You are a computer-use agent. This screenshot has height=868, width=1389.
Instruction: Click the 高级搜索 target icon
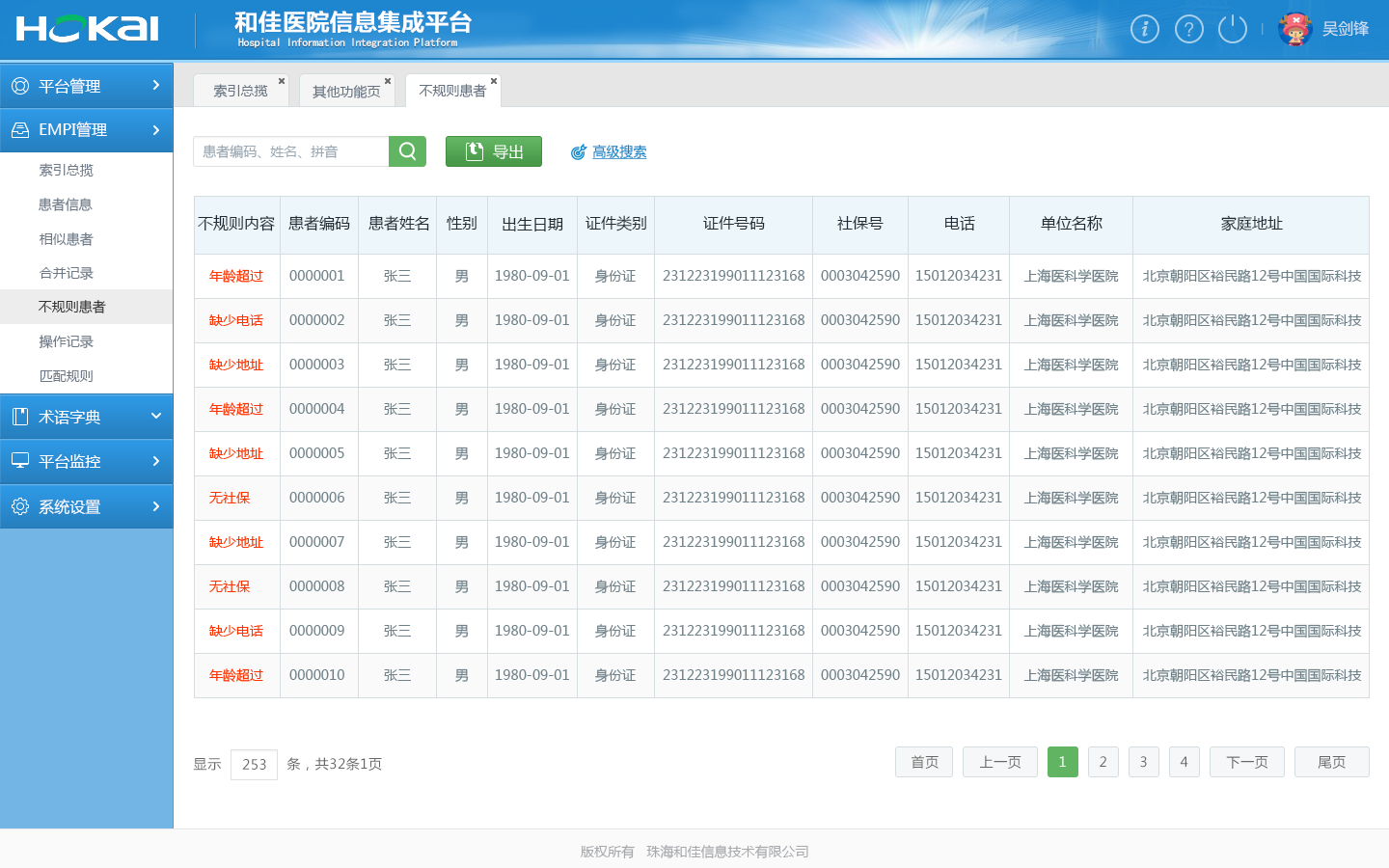pyautogui.click(x=579, y=152)
